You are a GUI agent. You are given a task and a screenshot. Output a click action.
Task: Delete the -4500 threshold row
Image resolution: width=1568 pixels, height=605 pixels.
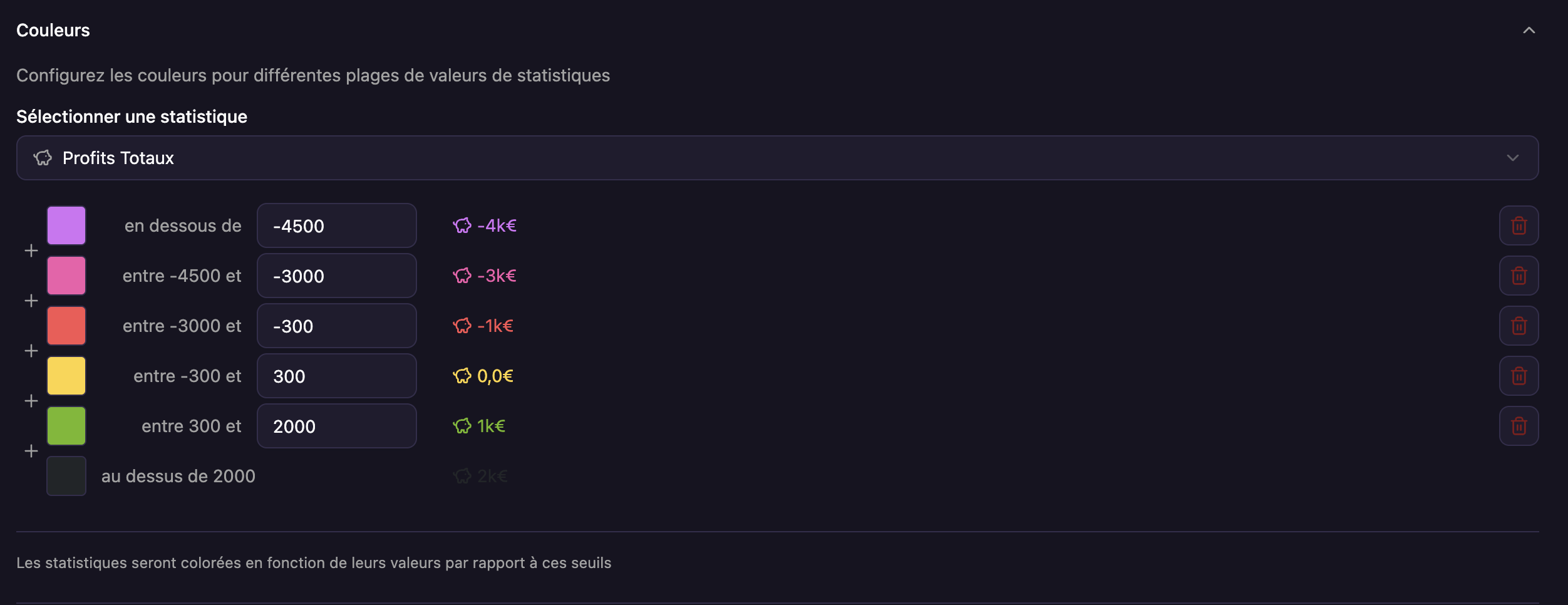click(x=1519, y=225)
